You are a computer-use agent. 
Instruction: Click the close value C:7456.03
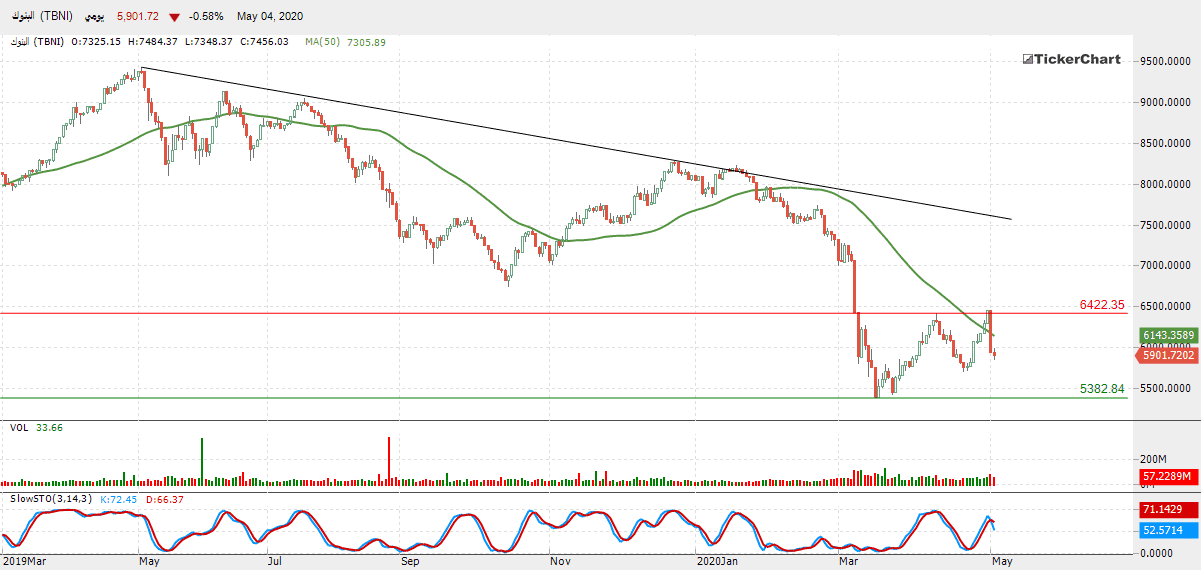point(263,41)
